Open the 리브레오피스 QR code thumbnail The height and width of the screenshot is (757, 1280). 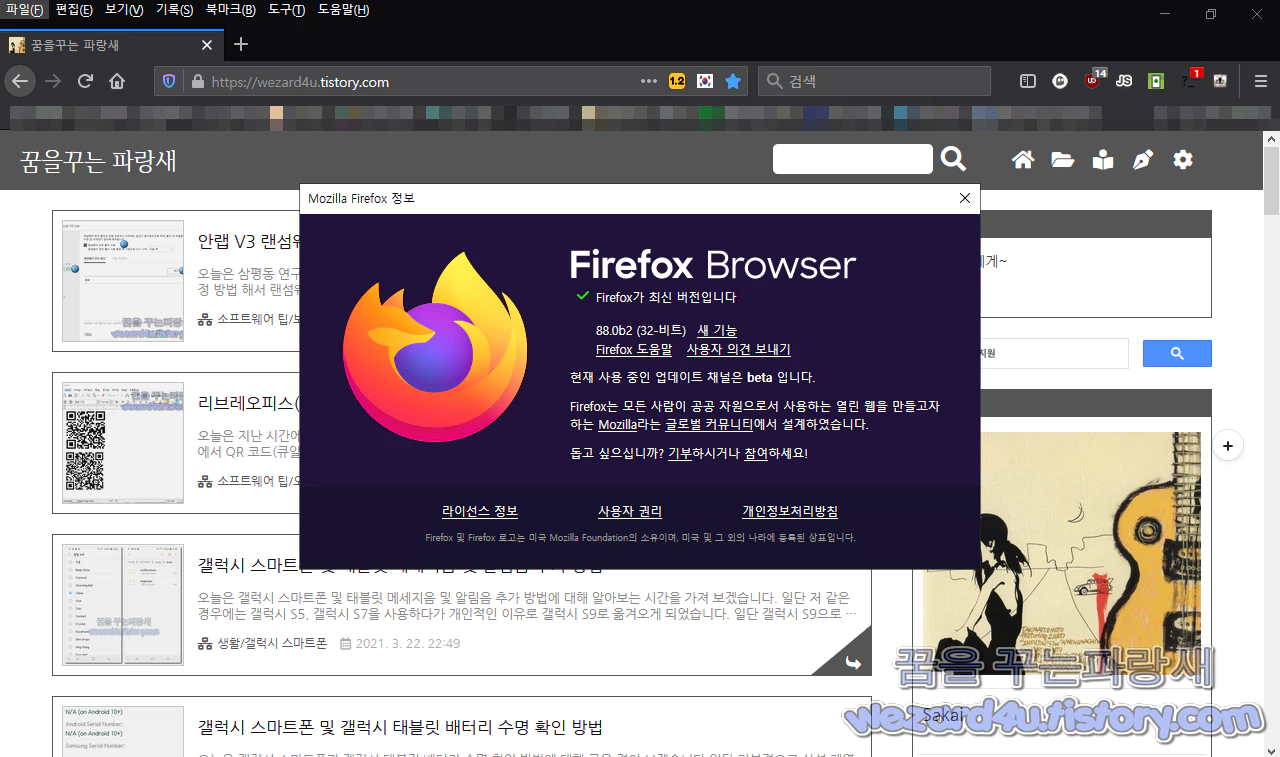123,443
